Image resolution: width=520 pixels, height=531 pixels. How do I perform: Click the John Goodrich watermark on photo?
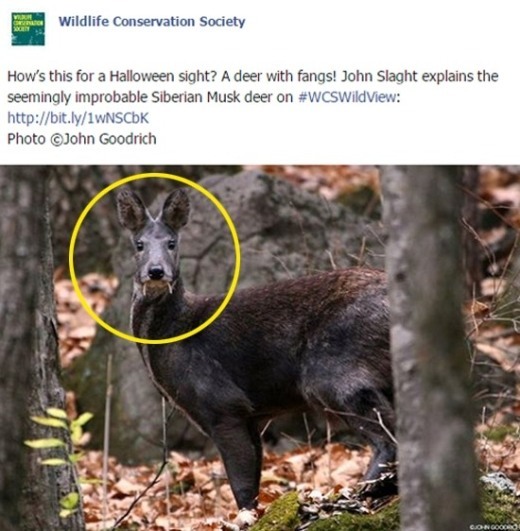coord(495,527)
